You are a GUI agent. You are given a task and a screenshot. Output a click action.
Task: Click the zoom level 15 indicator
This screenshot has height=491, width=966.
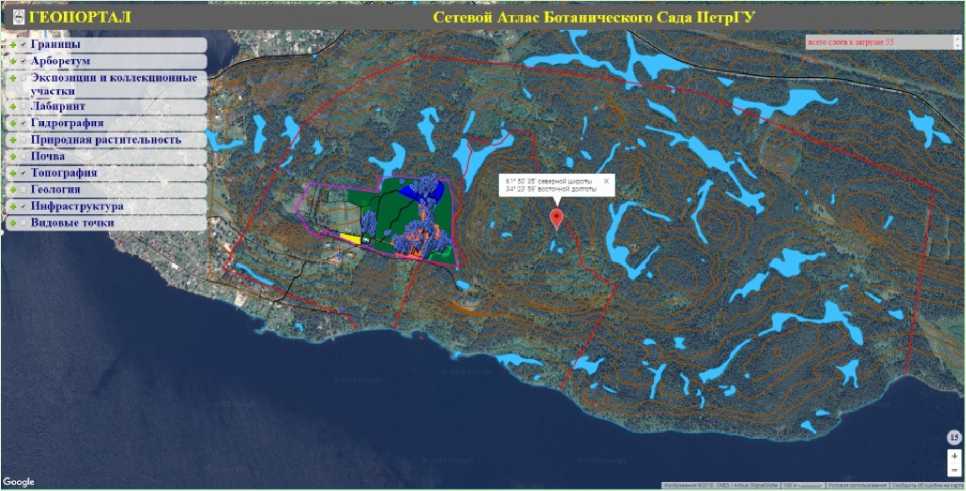tap(954, 437)
